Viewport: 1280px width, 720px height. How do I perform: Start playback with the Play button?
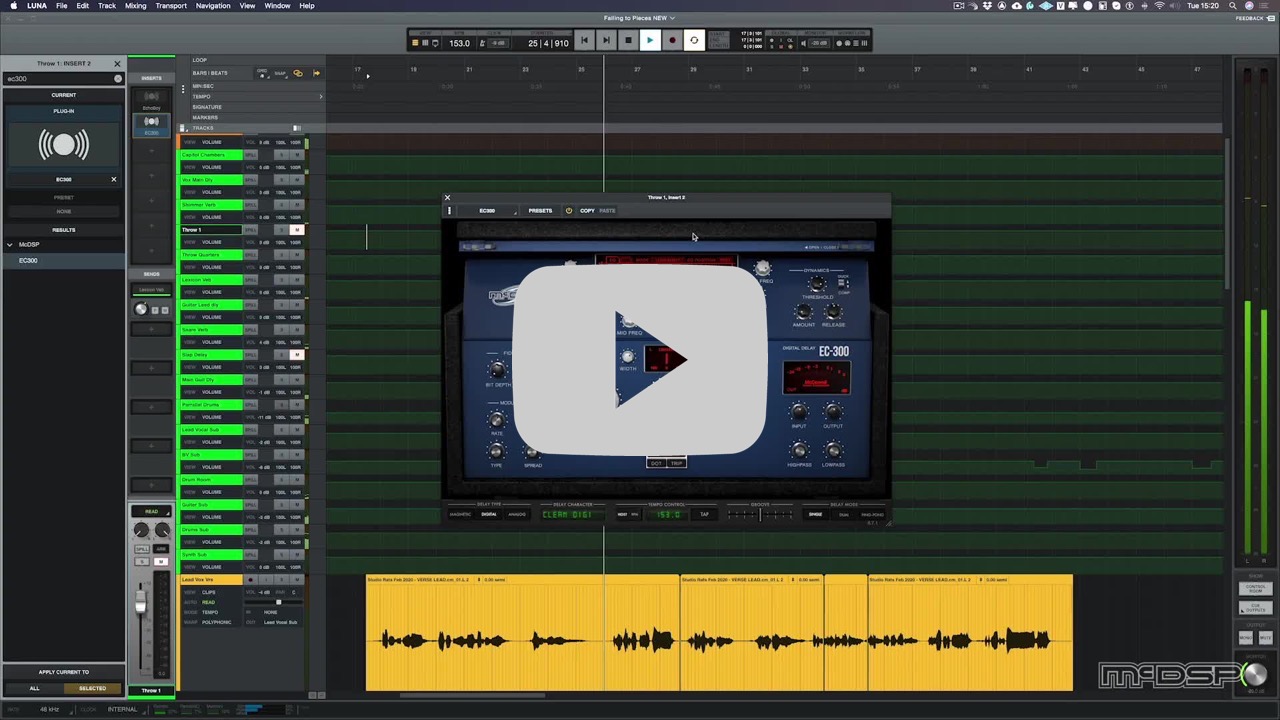point(650,41)
